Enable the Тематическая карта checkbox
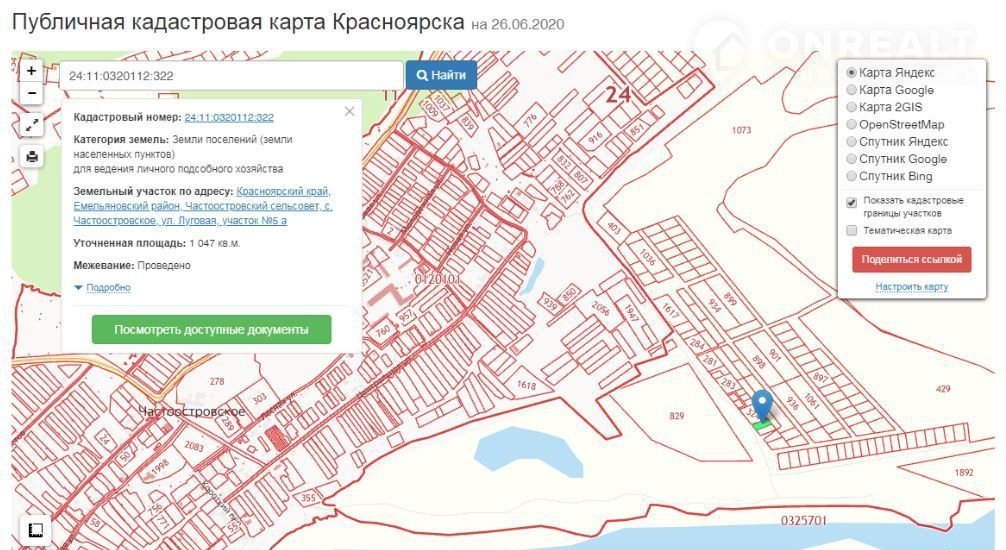This screenshot has width=1006, height=550. coord(852,231)
